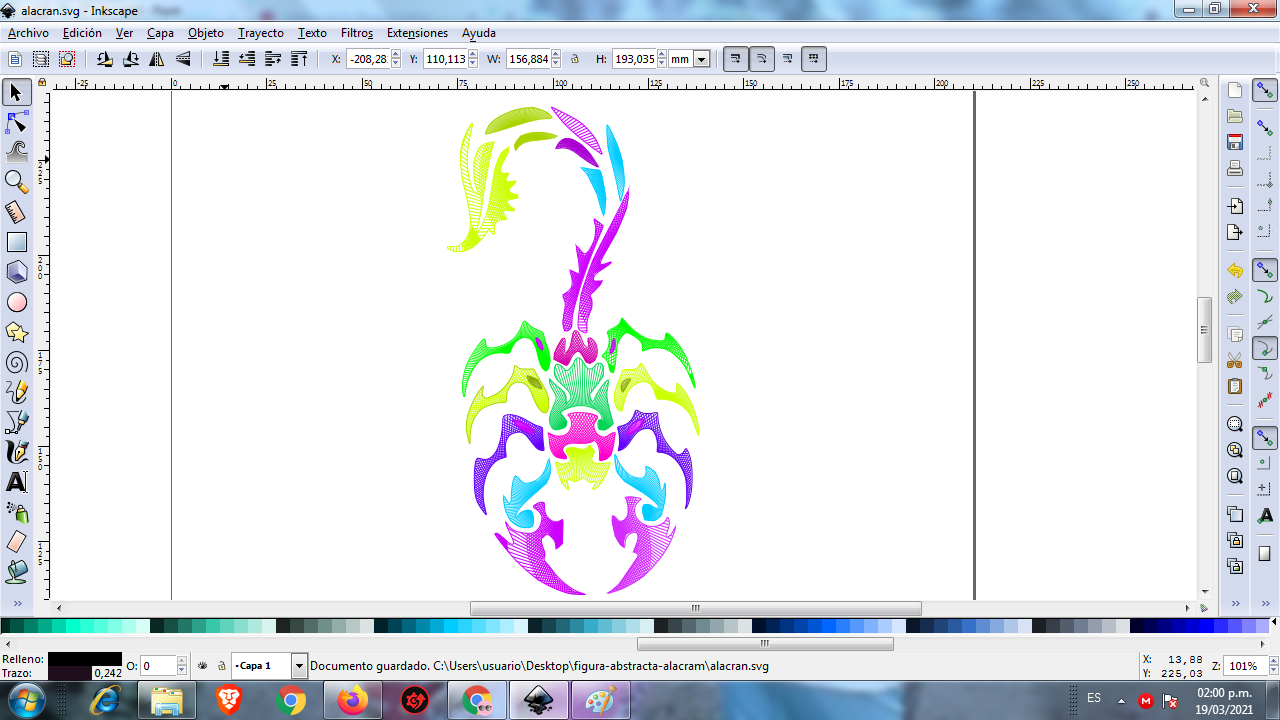Open the Filtros menu
The image size is (1280, 720).
tap(357, 33)
